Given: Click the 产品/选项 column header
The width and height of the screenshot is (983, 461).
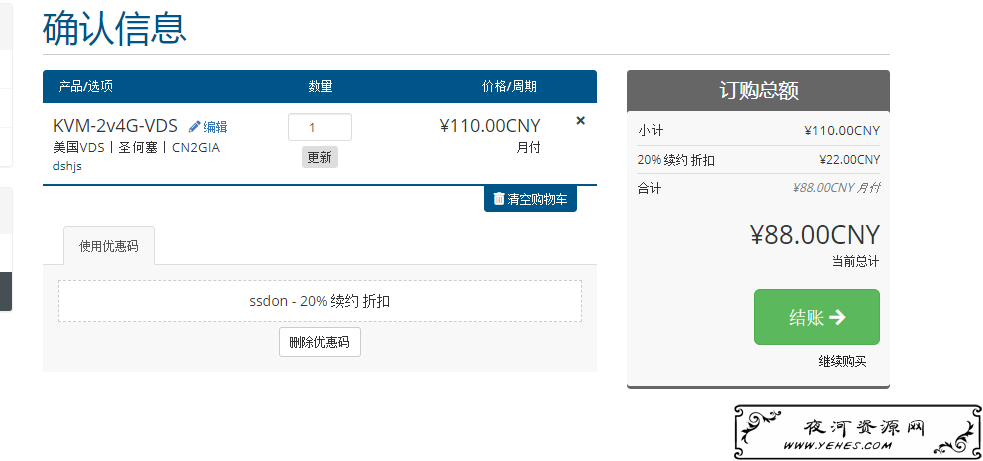Looking at the screenshot, I should coord(86,87).
